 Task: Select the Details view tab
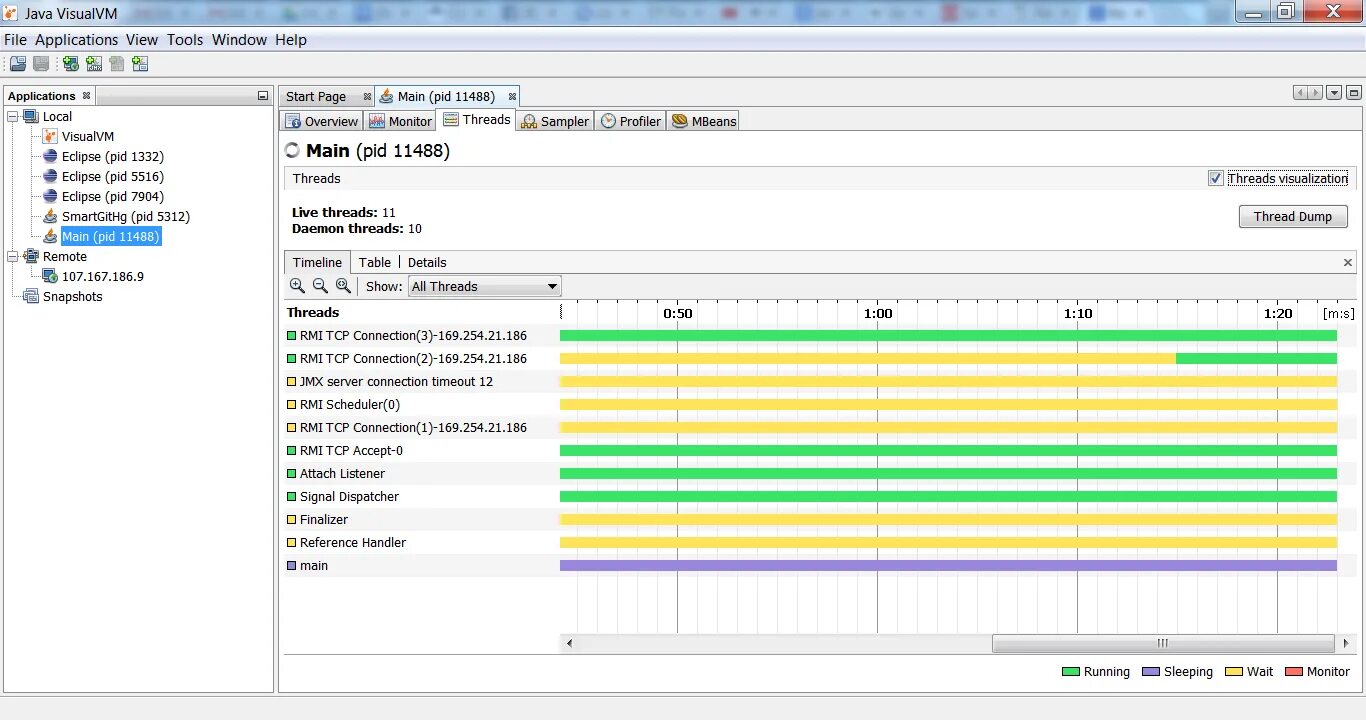(427, 262)
